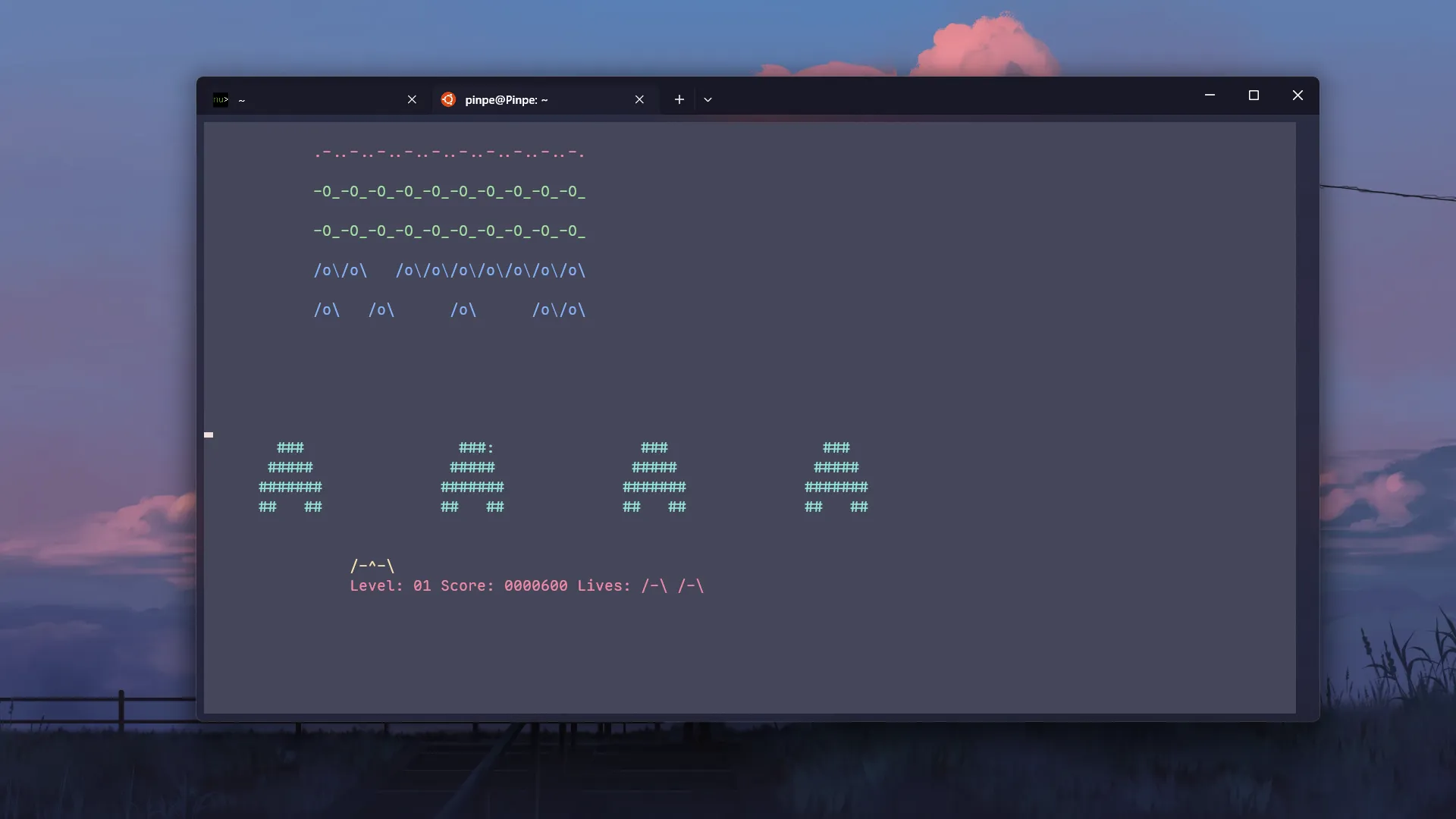Switch to the first '~' tab

click(318, 99)
